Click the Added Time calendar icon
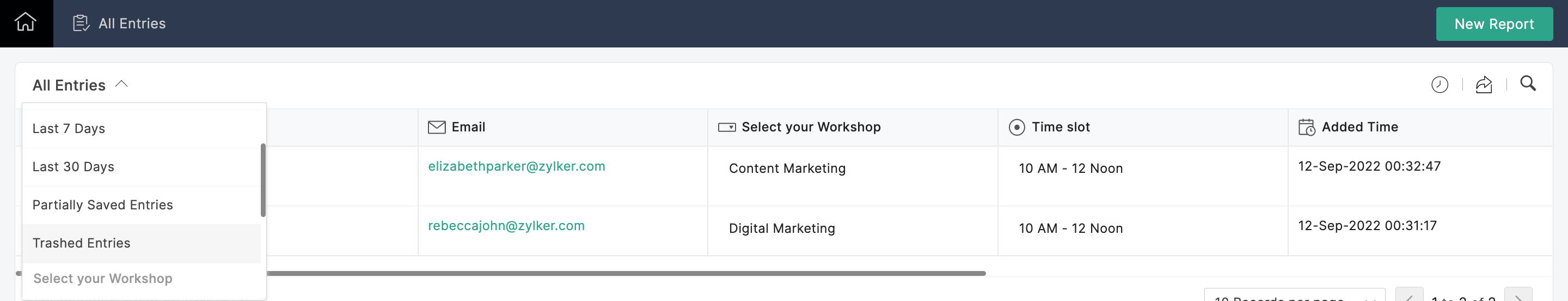The height and width of the screenshot is (301, 1568). click(1306, 127)
